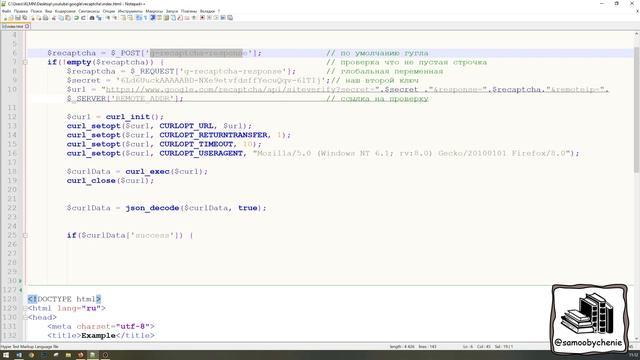Toggle synchronized horizontal scrolling icon
The image size is (640, 360).
pos(130,18)
